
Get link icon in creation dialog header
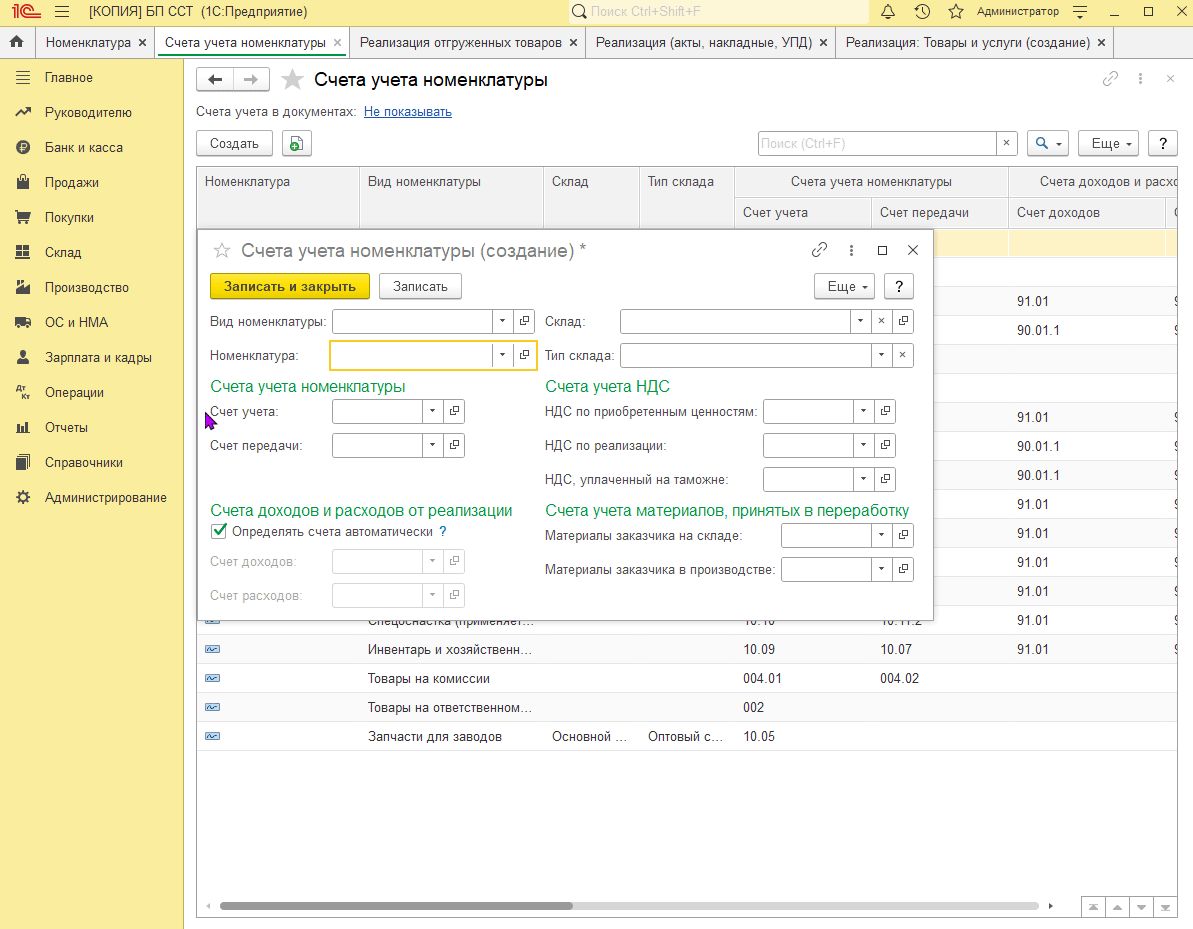[x=819, y=250]
